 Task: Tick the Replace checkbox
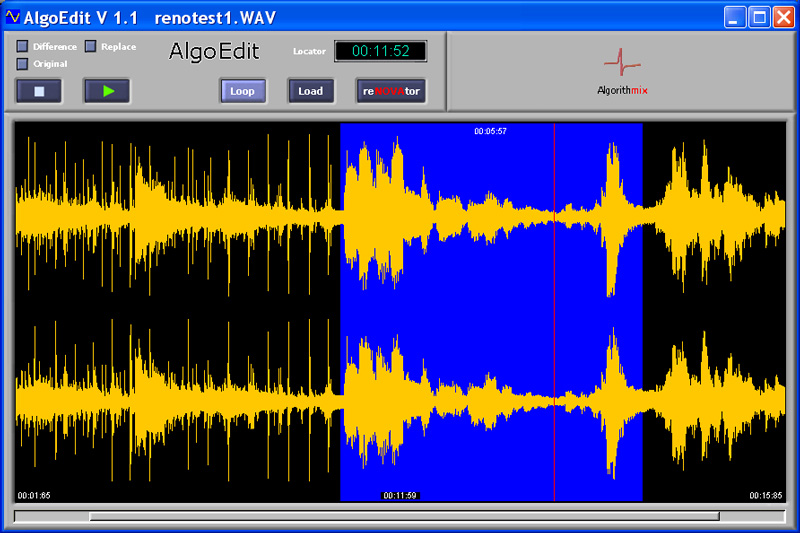(91, 46)
